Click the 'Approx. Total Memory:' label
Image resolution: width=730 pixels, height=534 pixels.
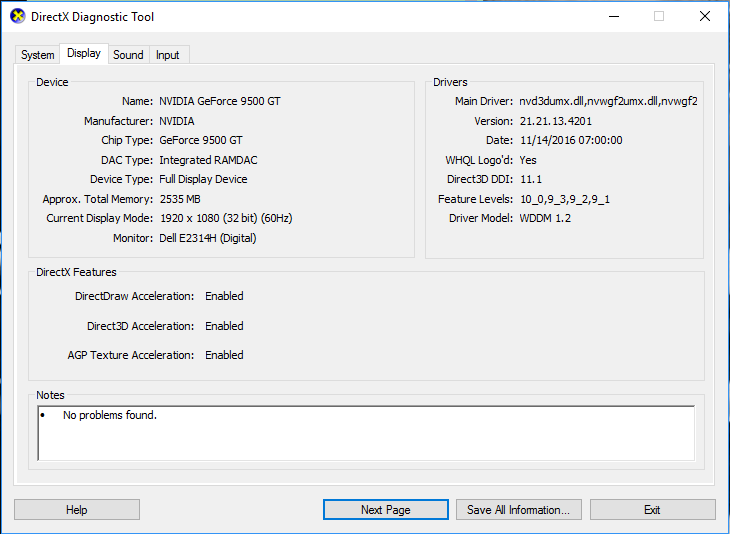(x=98, y=199)
